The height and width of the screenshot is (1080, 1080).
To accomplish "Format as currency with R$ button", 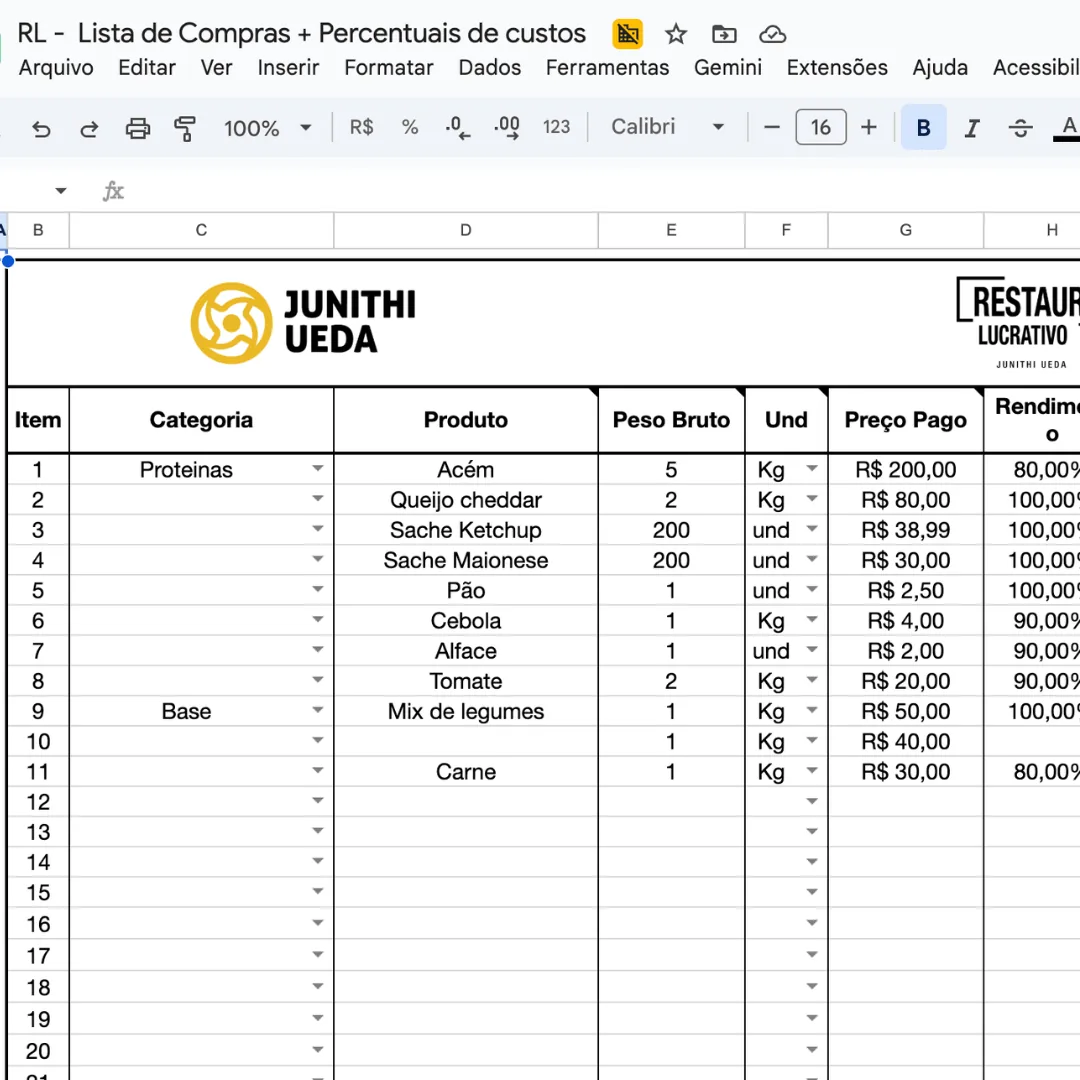I will (361, 127).
